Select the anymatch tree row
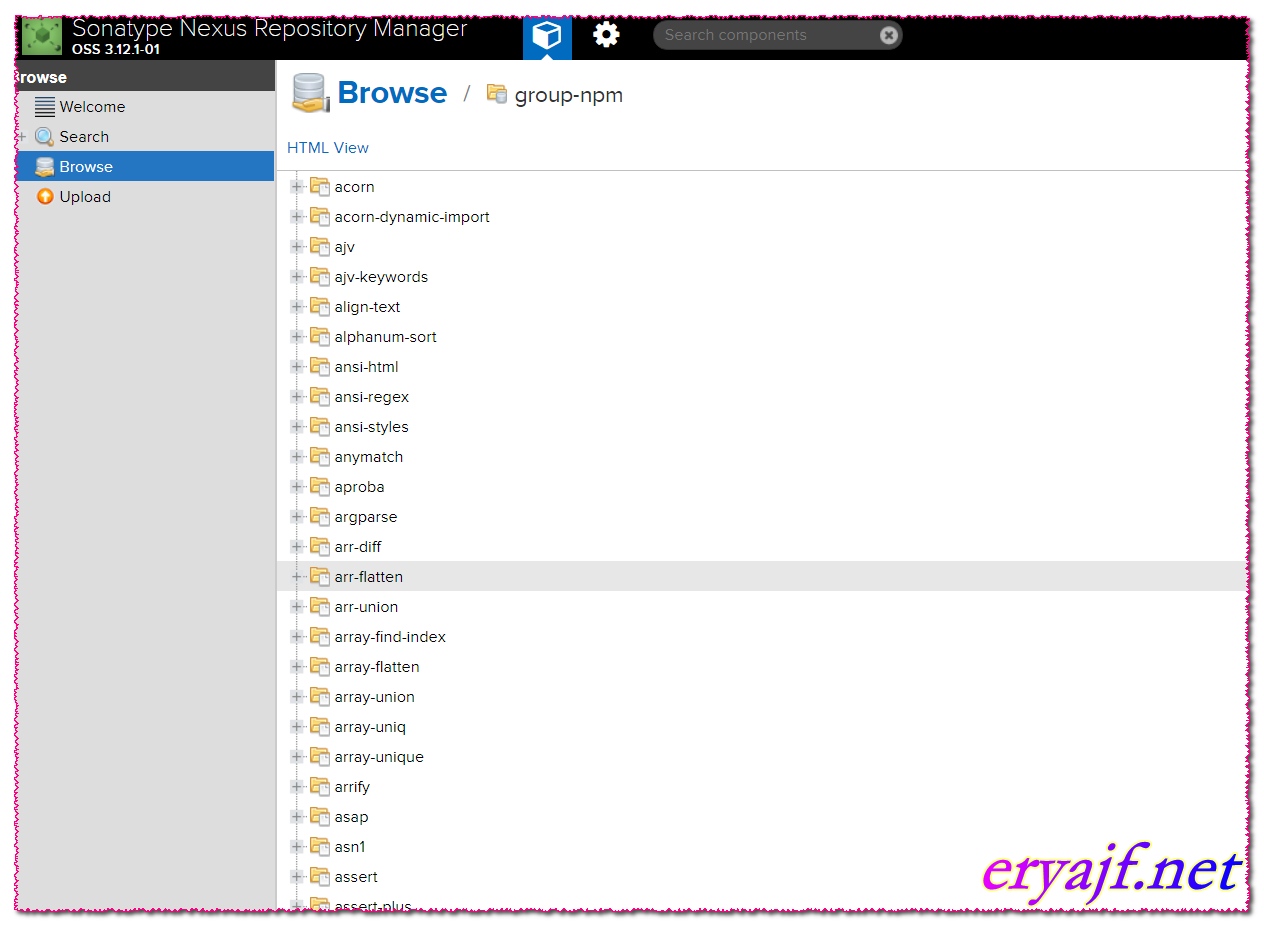Image resolution: width=1264 pixels, height=926 pixels. point(762,457)
